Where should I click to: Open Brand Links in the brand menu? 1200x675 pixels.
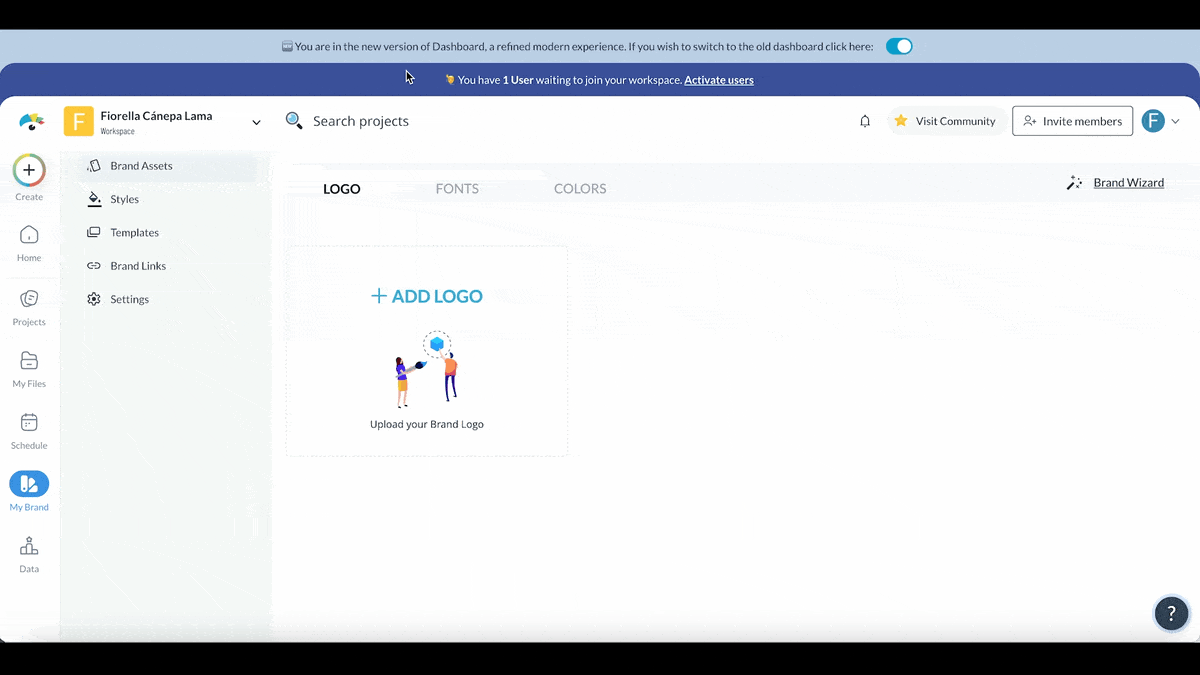pyautogui.click(x=138, y=266)
